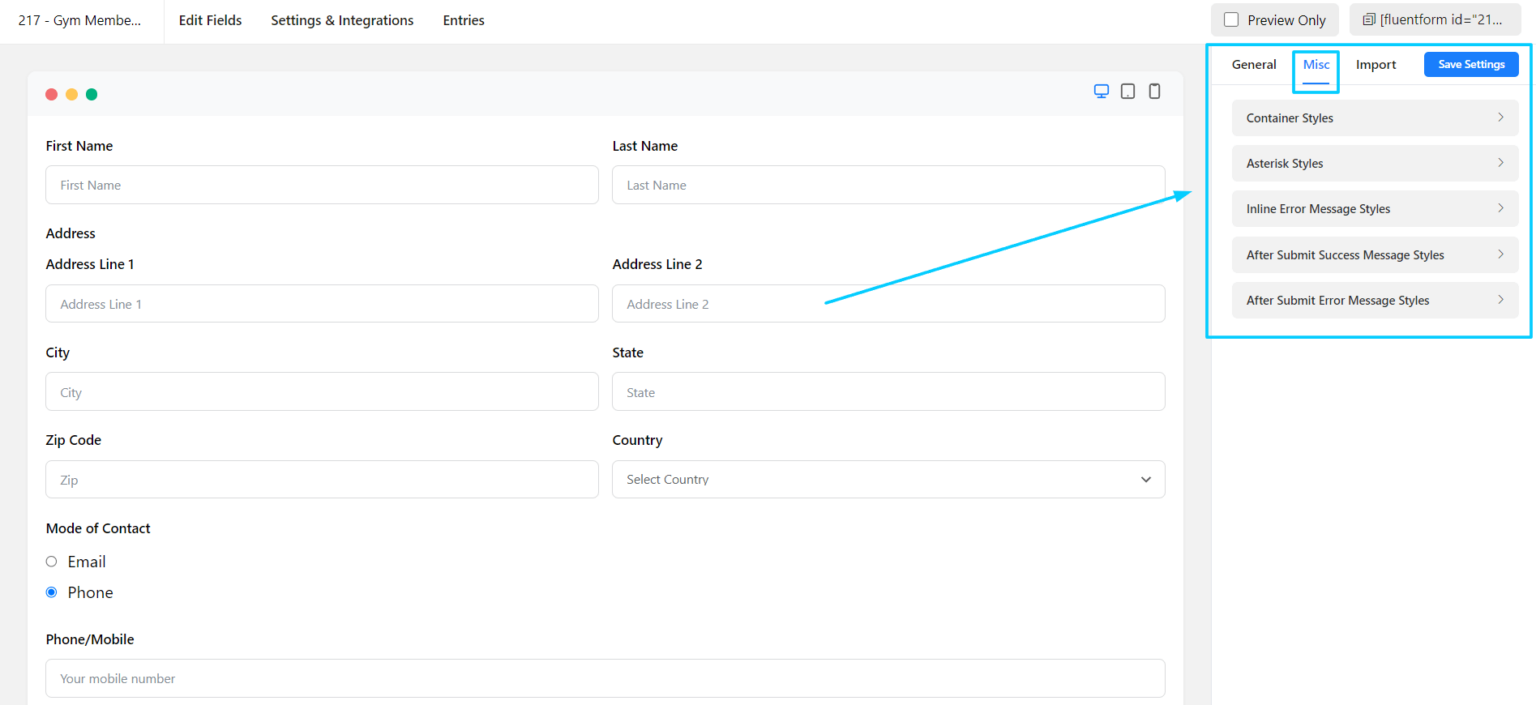
Task: Open the Select Country dropdown
Action: point(870,480)
